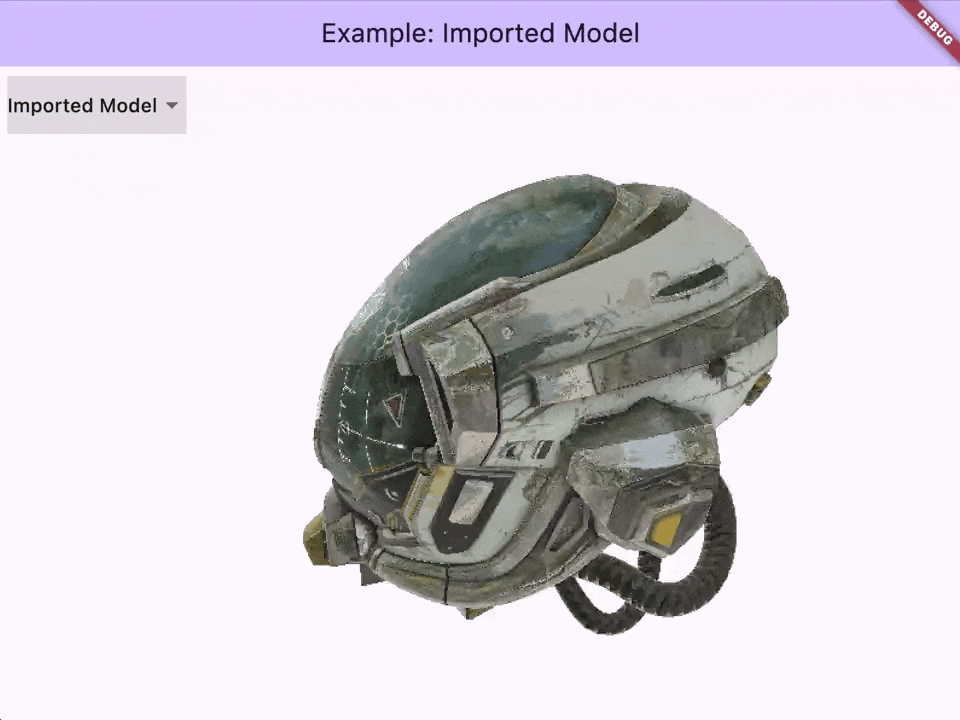Click the dropdown arrow beside Imported Model
The width and height of the screenshot is (960, 720).
pos(172,105)
